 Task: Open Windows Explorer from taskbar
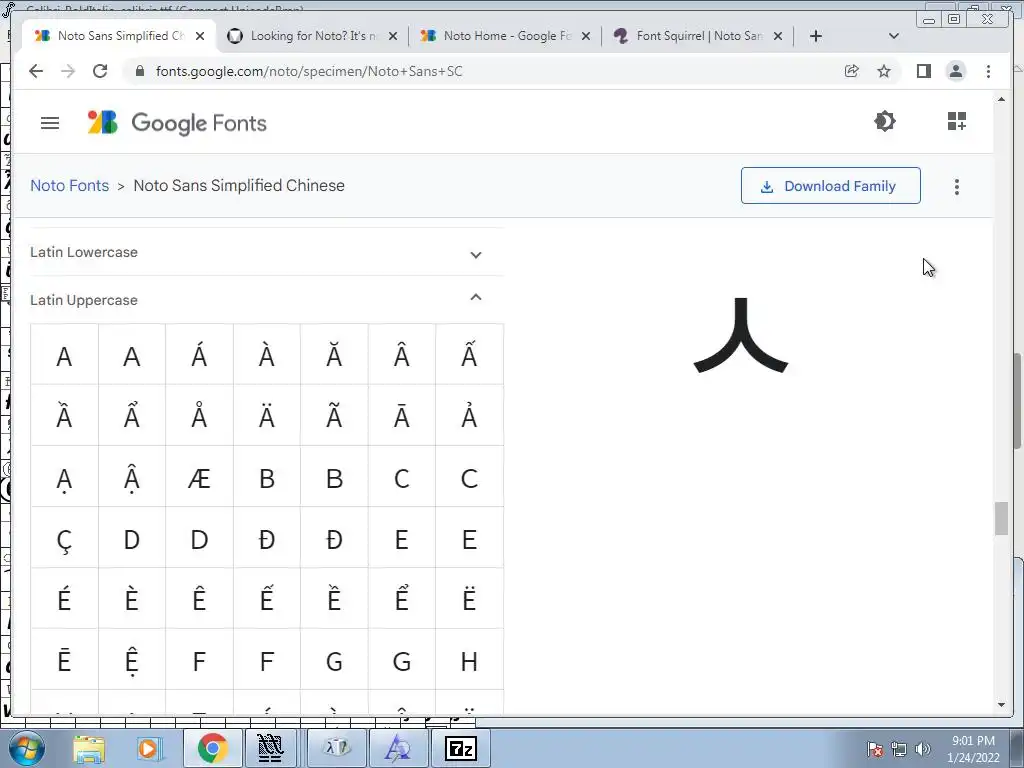click(x=89, y=748)
